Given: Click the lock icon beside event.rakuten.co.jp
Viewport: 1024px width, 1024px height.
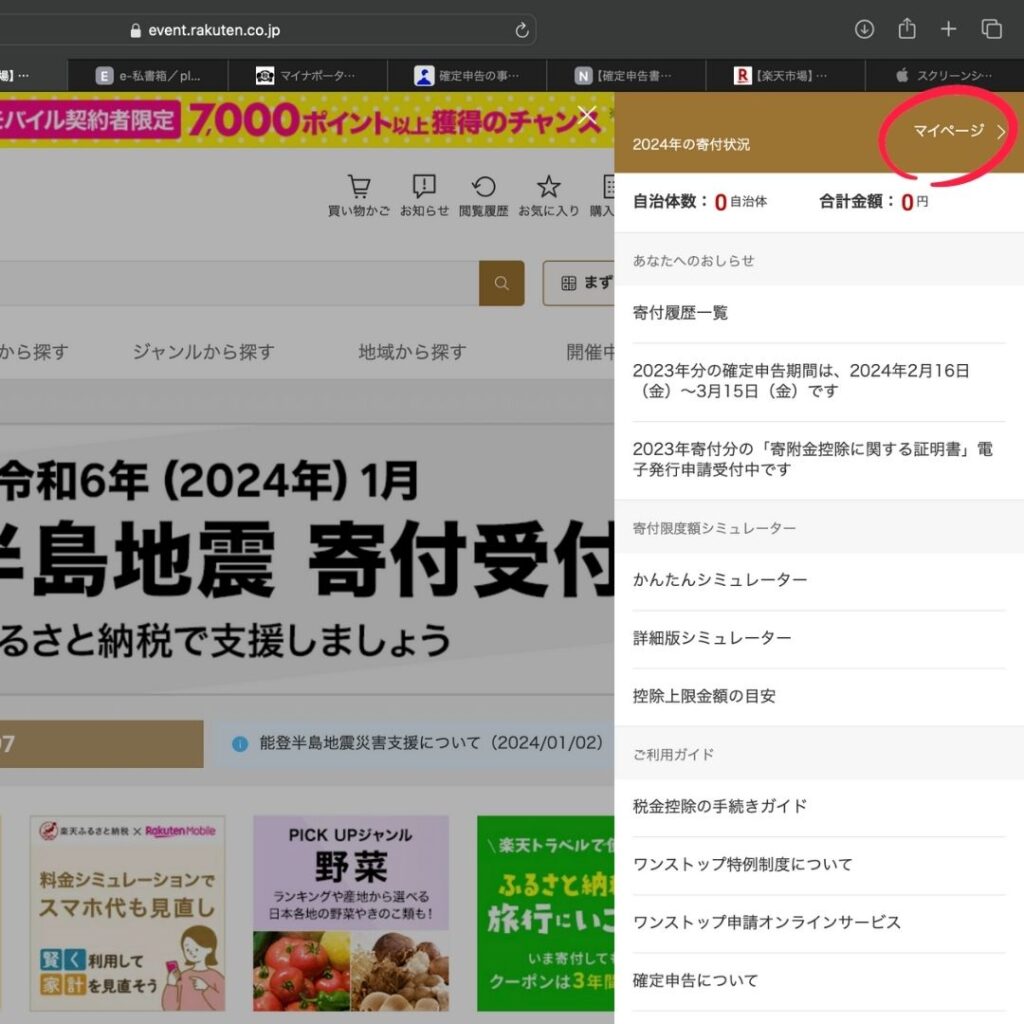Looking at the screenshot, I should tap(136, 30).
